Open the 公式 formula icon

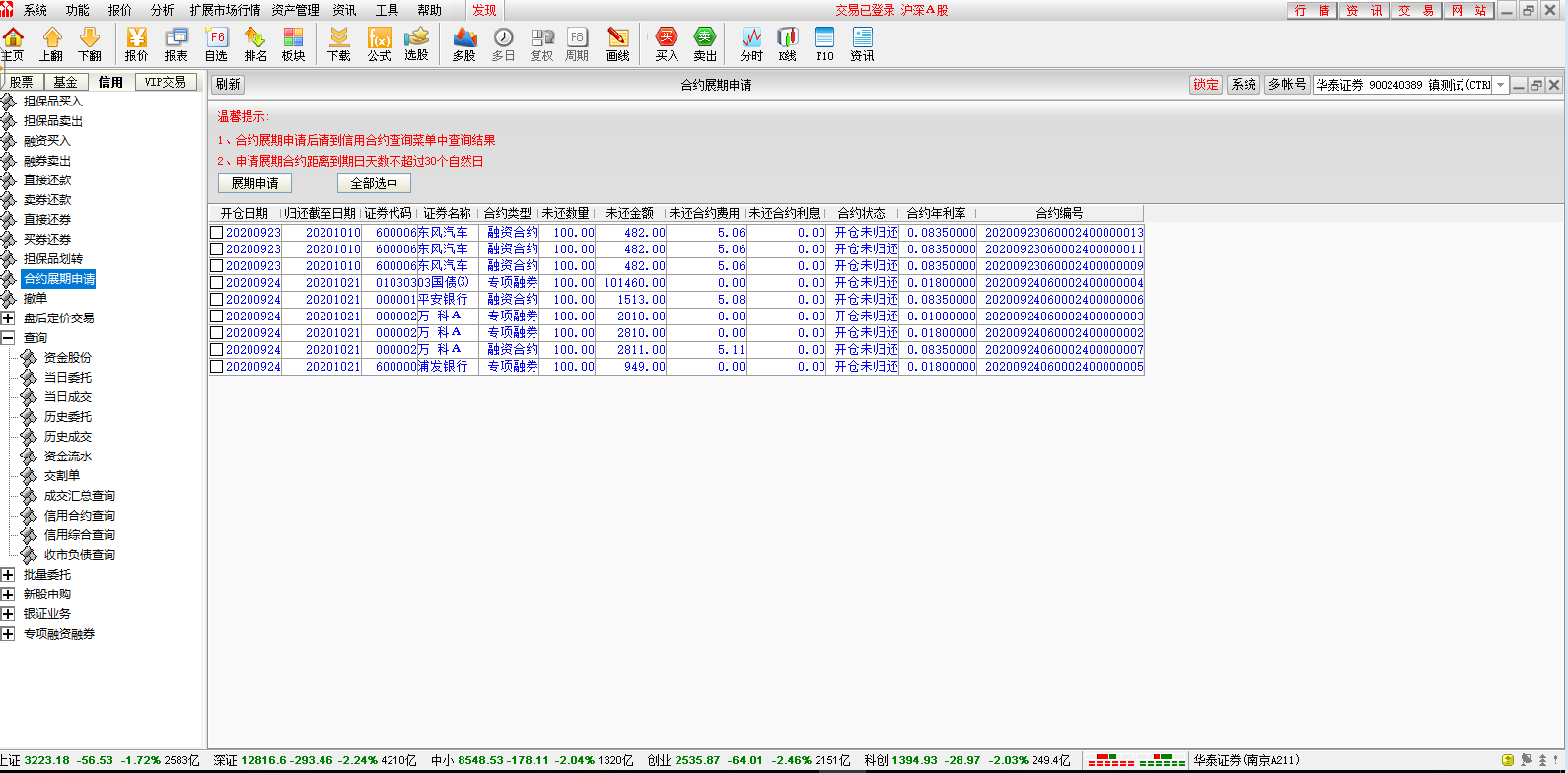380,44
